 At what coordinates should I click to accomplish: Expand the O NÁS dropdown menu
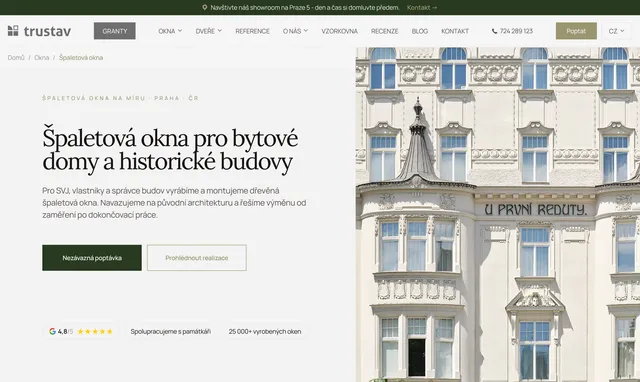pyautogui.click(x=296, y=31)
